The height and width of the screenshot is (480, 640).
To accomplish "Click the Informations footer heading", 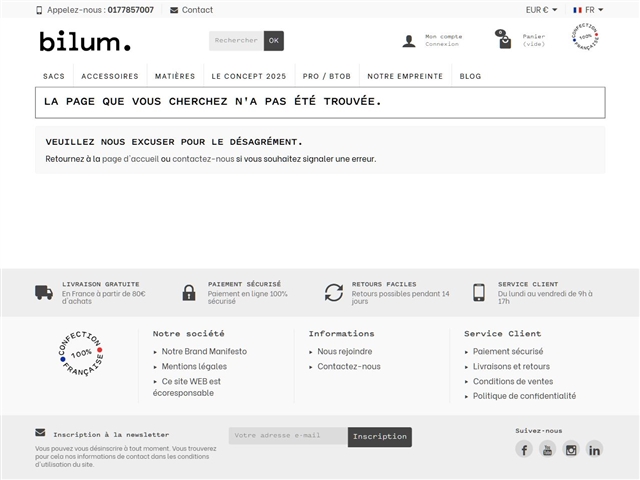I will tap(342, 333).
